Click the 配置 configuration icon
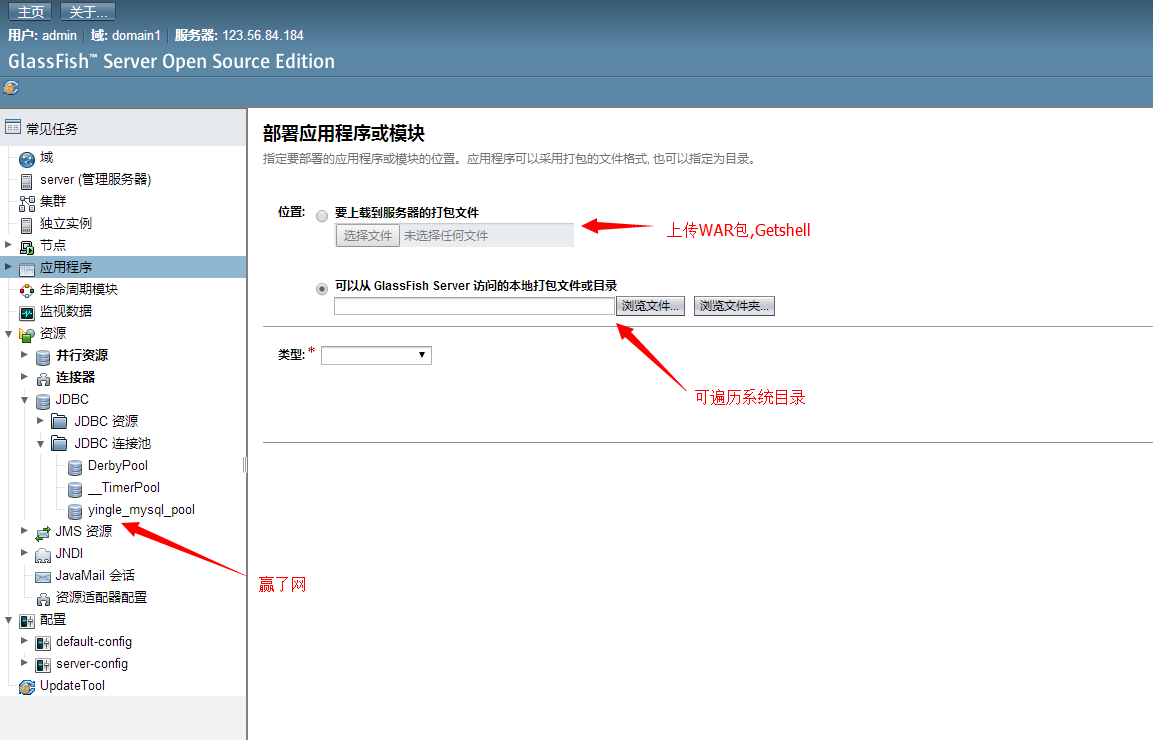The width and height of the screenshot is (1153, 740). pyautogui.click(x=27, y=621)
